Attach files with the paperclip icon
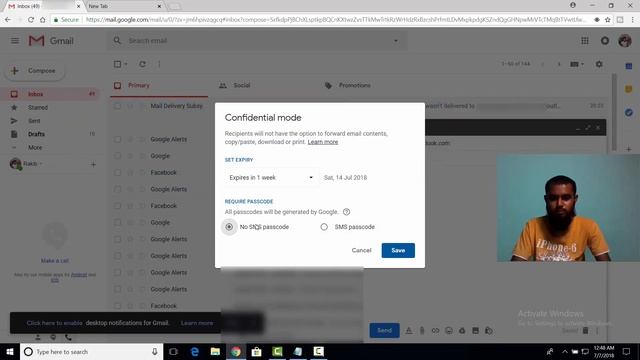Viewport: 640px width, 360px height. tap(422, 331)
